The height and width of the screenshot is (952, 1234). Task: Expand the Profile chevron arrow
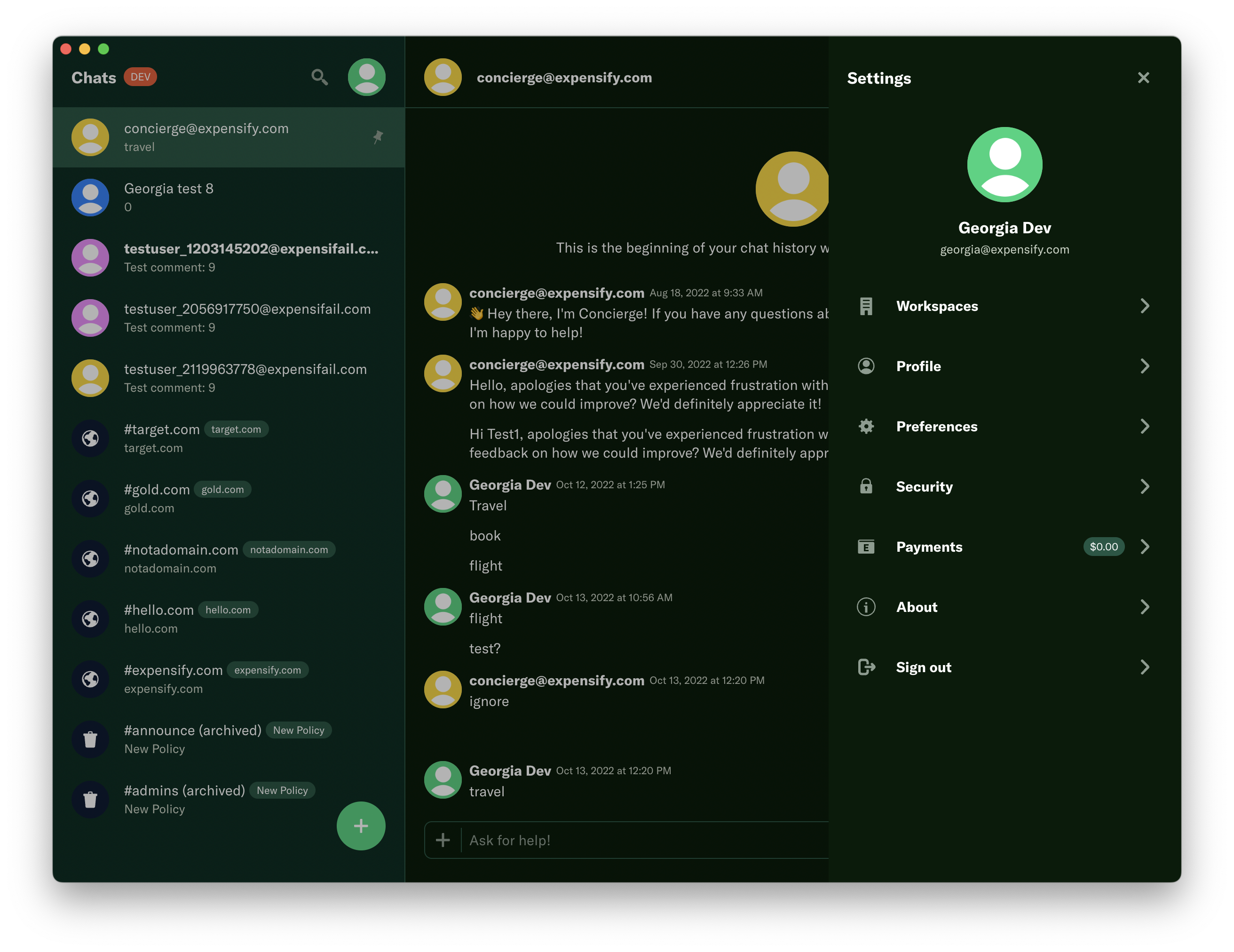tap(1144, 366)
